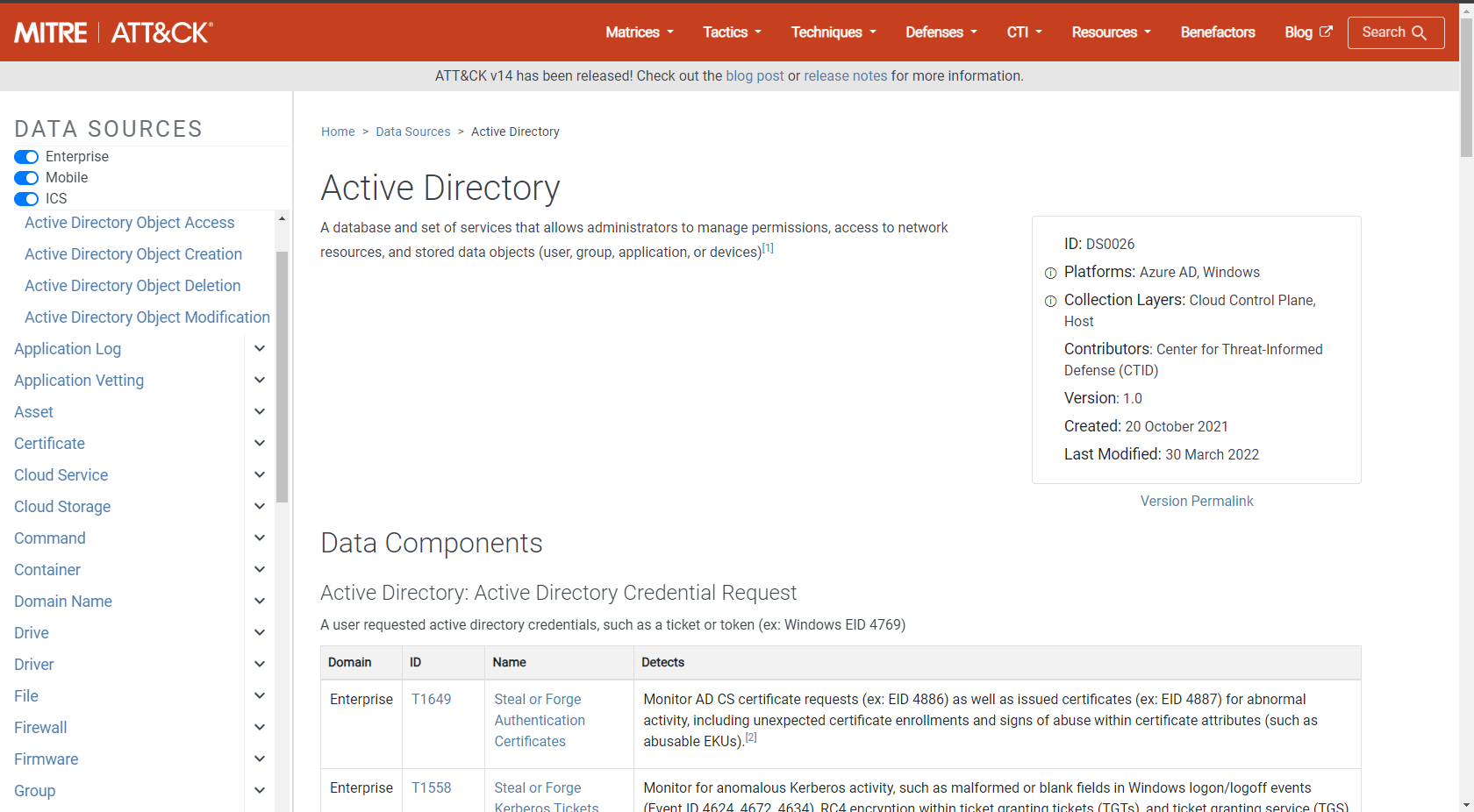Open the CTI menu
This screenshot has height=812, width=1474.
[x=1025, y=32]
